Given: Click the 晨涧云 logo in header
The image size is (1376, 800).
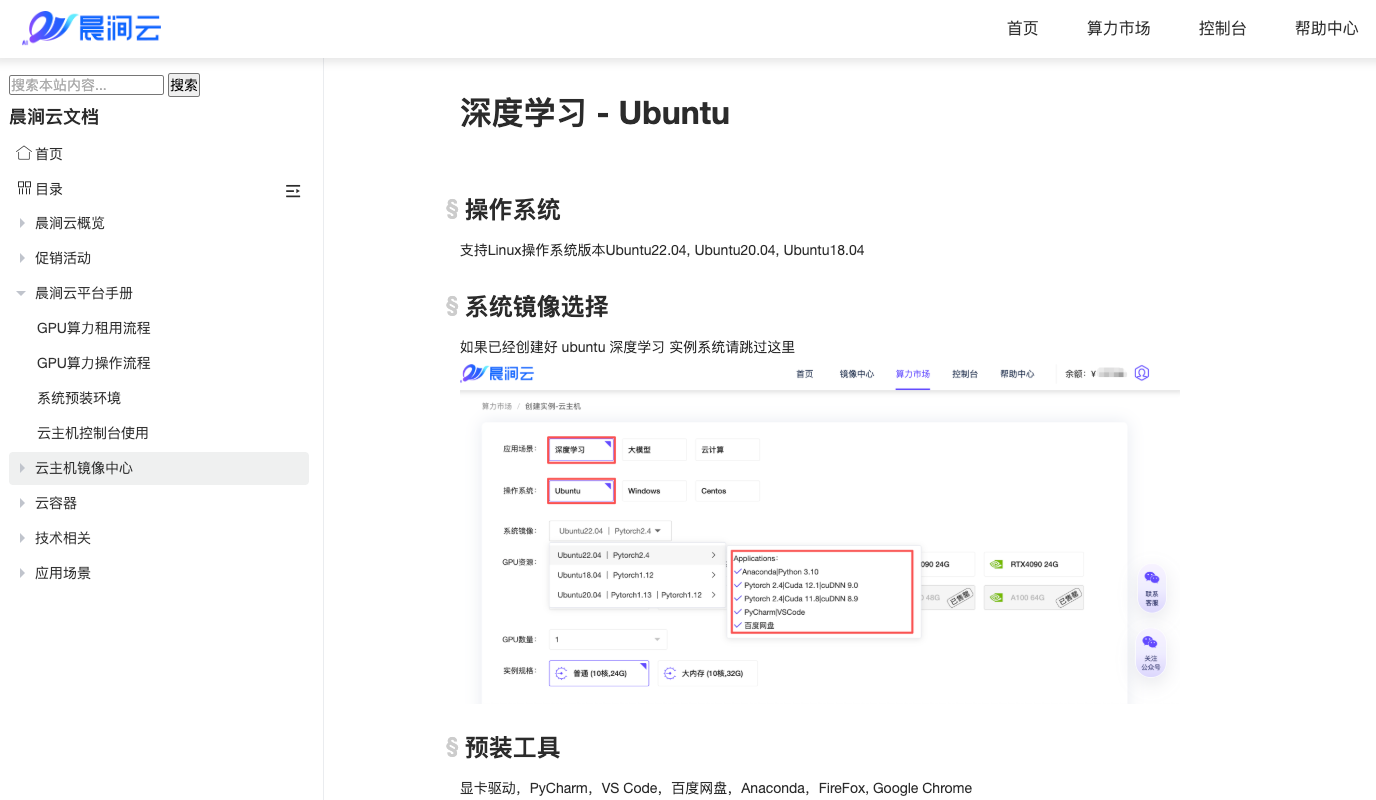Looking at the screenshot, I should pyautogui.click(x=92, y=28).
